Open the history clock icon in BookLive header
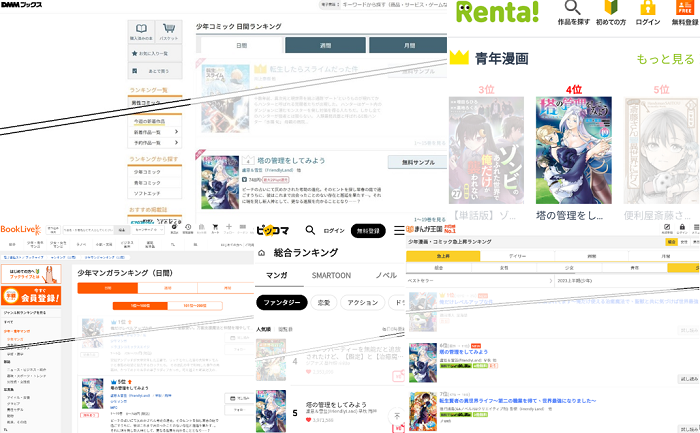Viewport: 700px width, 433px height. [188, 229]
